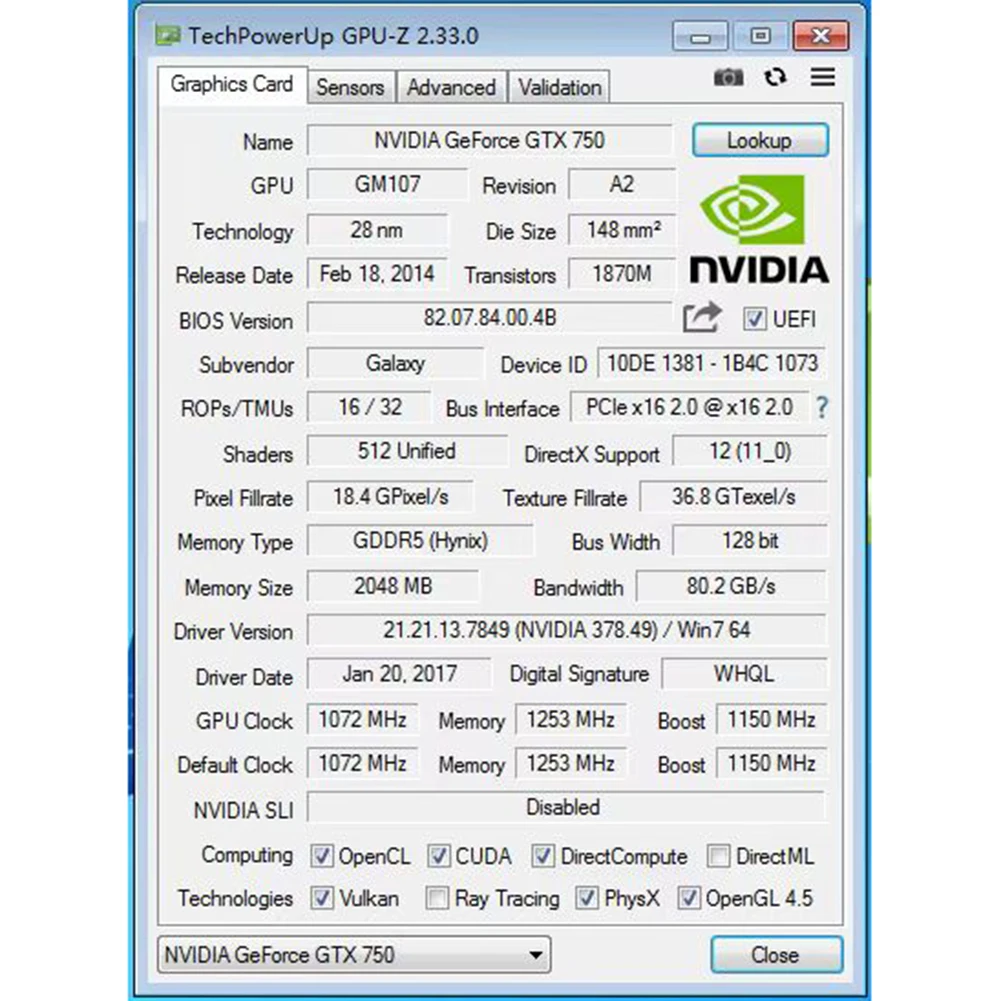Click the Name field NVIDIA GeForce GTX 750

pyautogui.click(x=489, y=140)
